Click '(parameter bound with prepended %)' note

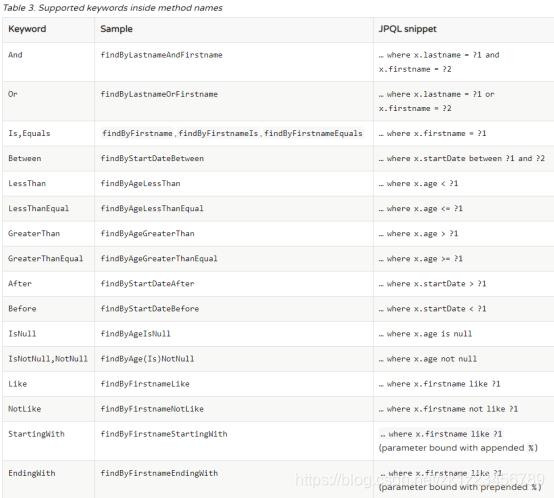pyautogui.click(x=460, y=487)
